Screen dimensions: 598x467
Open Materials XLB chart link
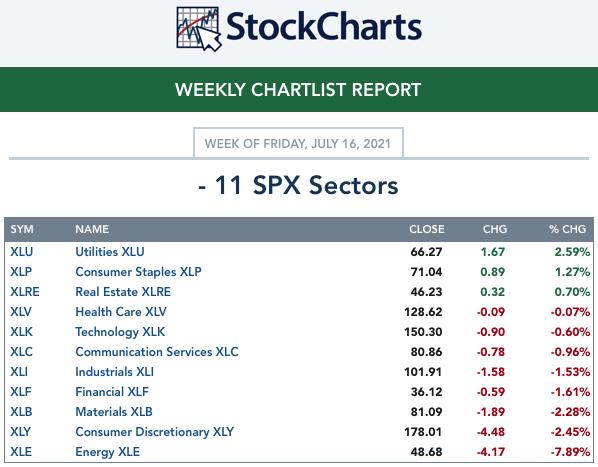pos(114,412)
